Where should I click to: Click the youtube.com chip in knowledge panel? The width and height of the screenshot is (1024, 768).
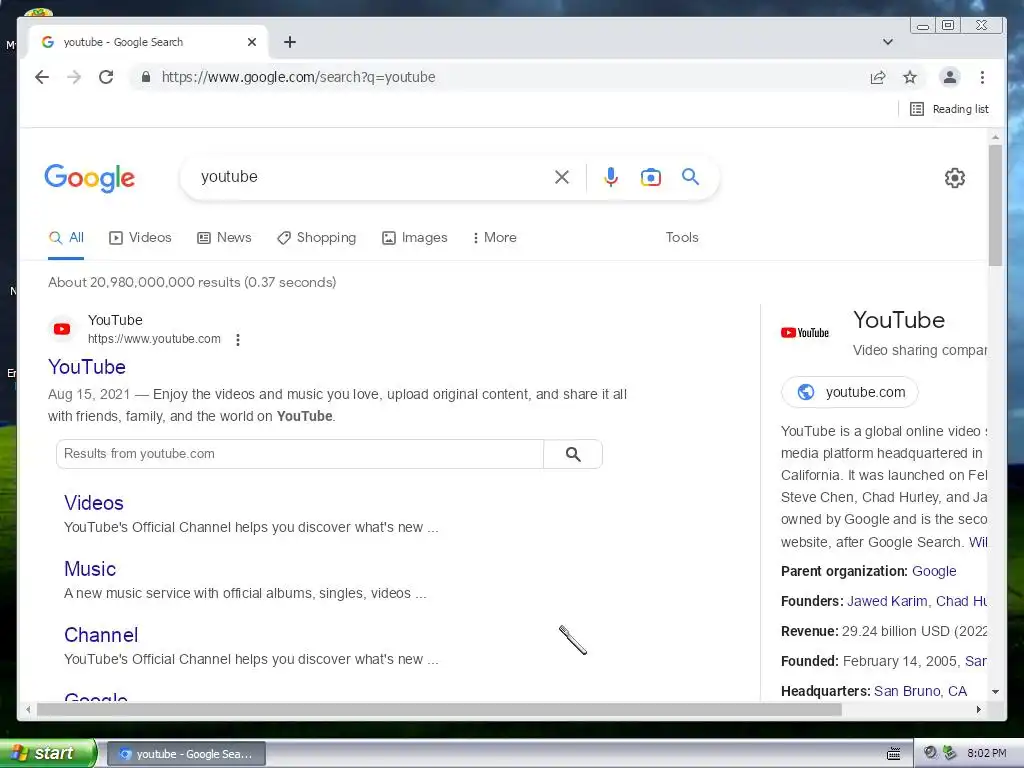(850, 392)
